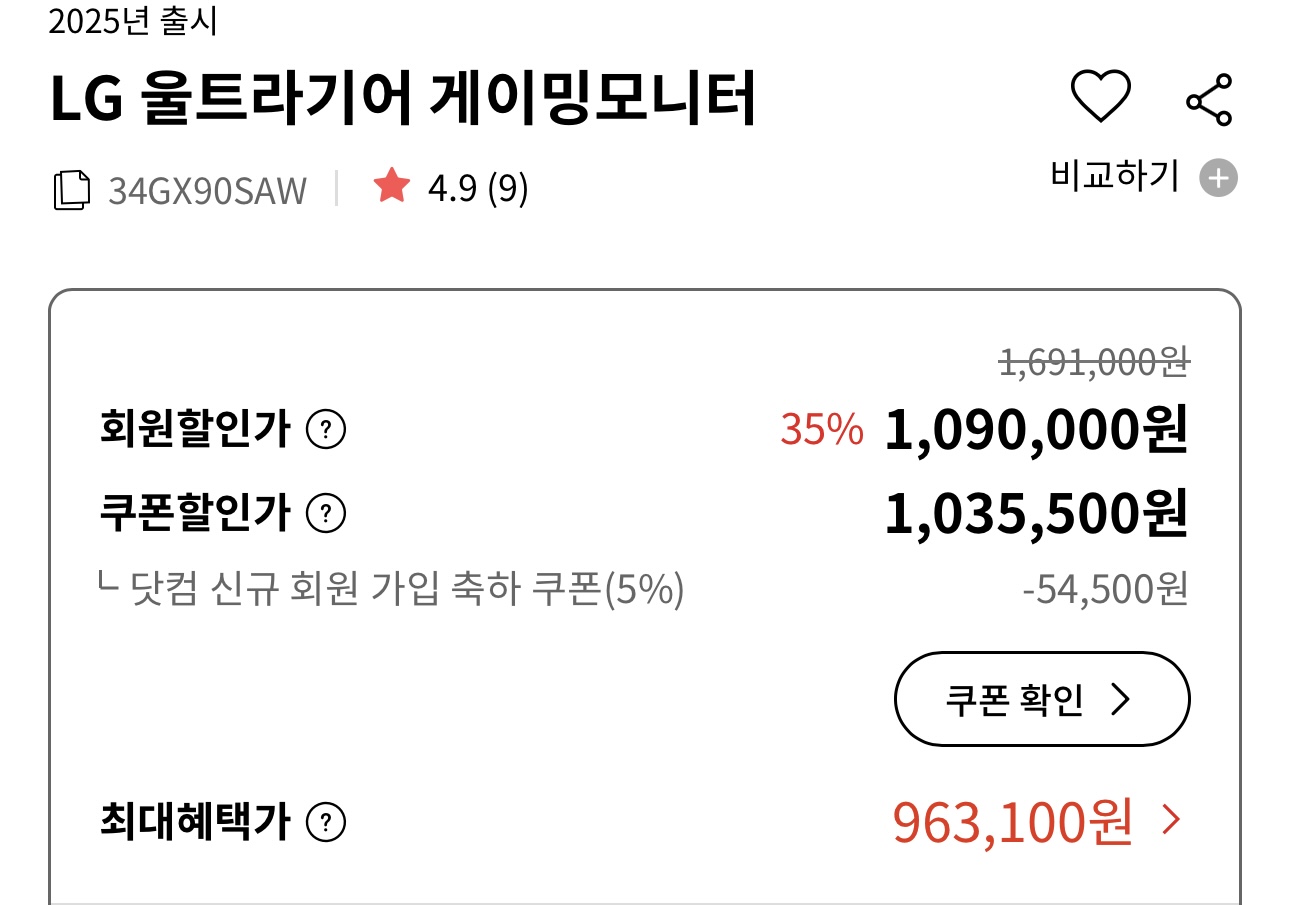
Task: Select the 비교하기 compare label
Action: 1115,177
